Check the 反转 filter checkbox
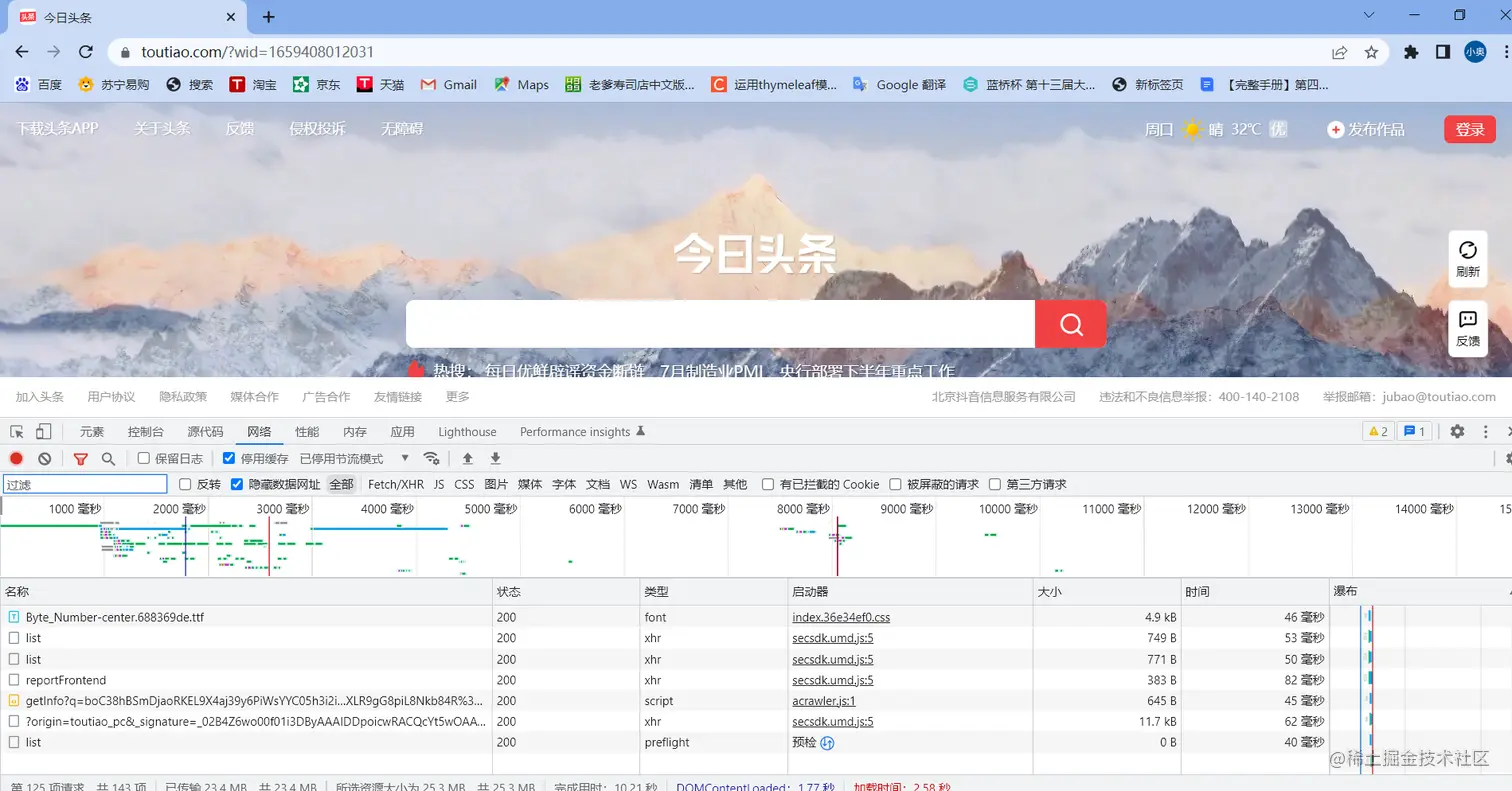 185,484
